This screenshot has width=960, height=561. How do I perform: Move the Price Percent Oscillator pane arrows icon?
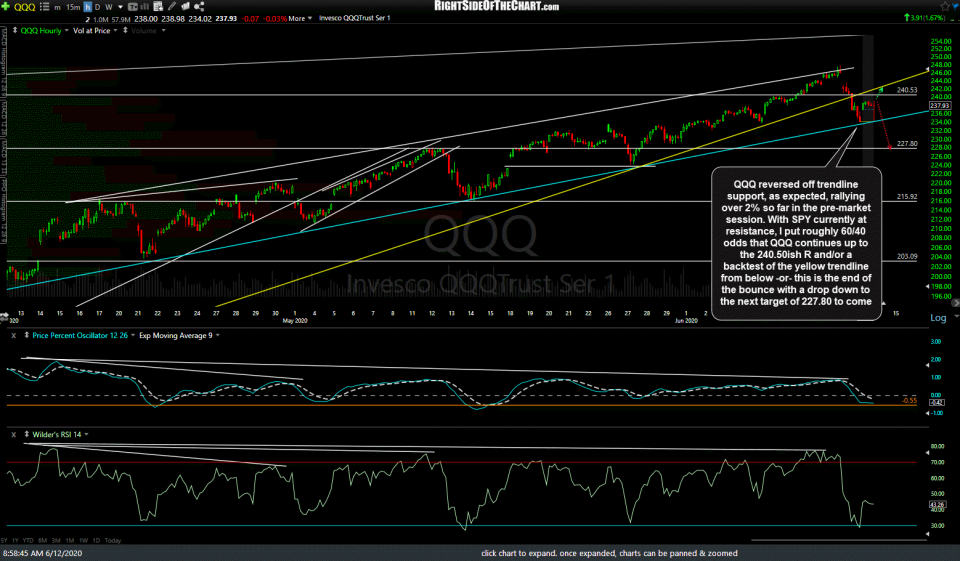point(26,335)
